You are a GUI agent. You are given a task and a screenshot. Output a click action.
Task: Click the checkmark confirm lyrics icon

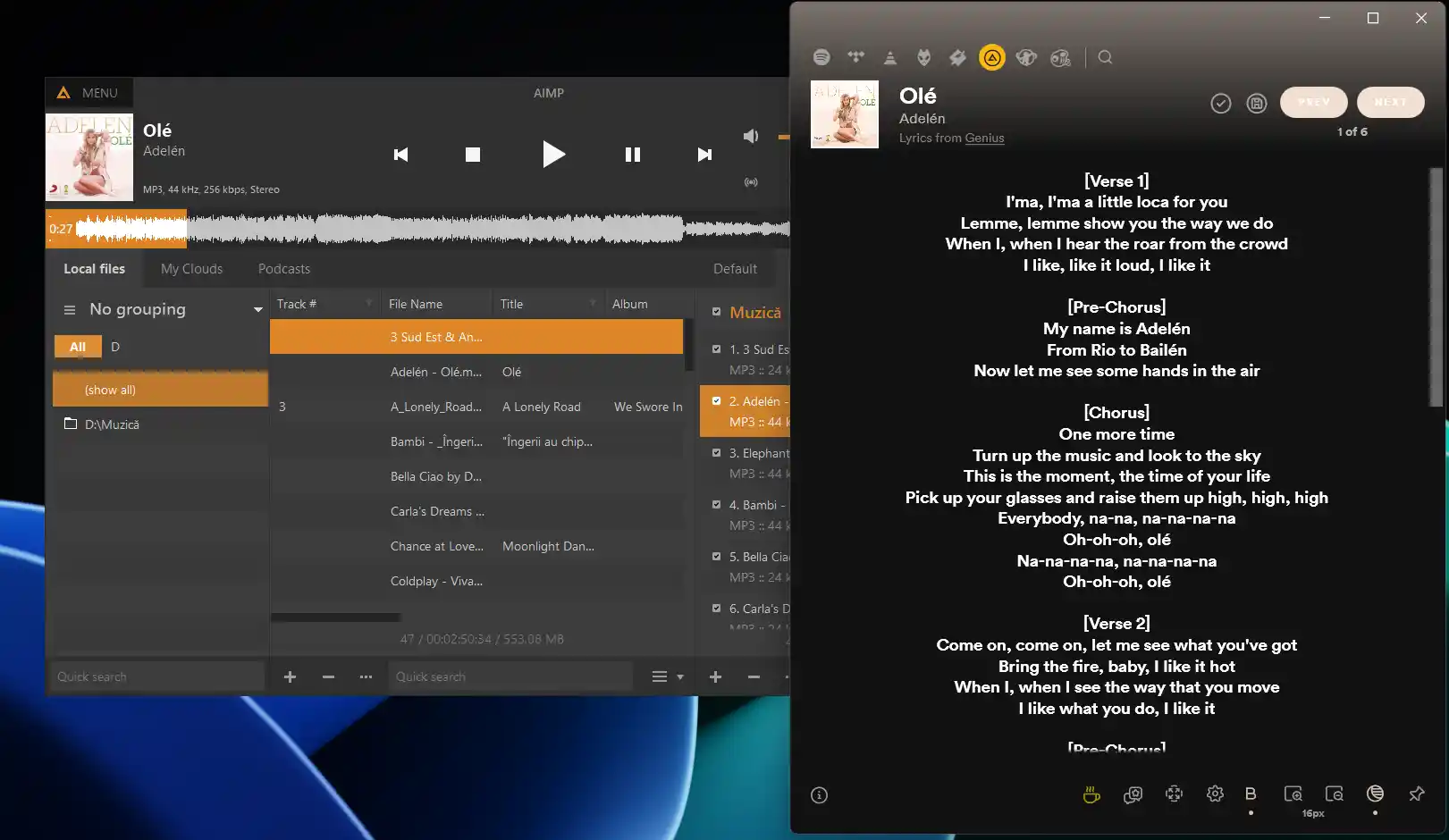(x=1220, y=104)
